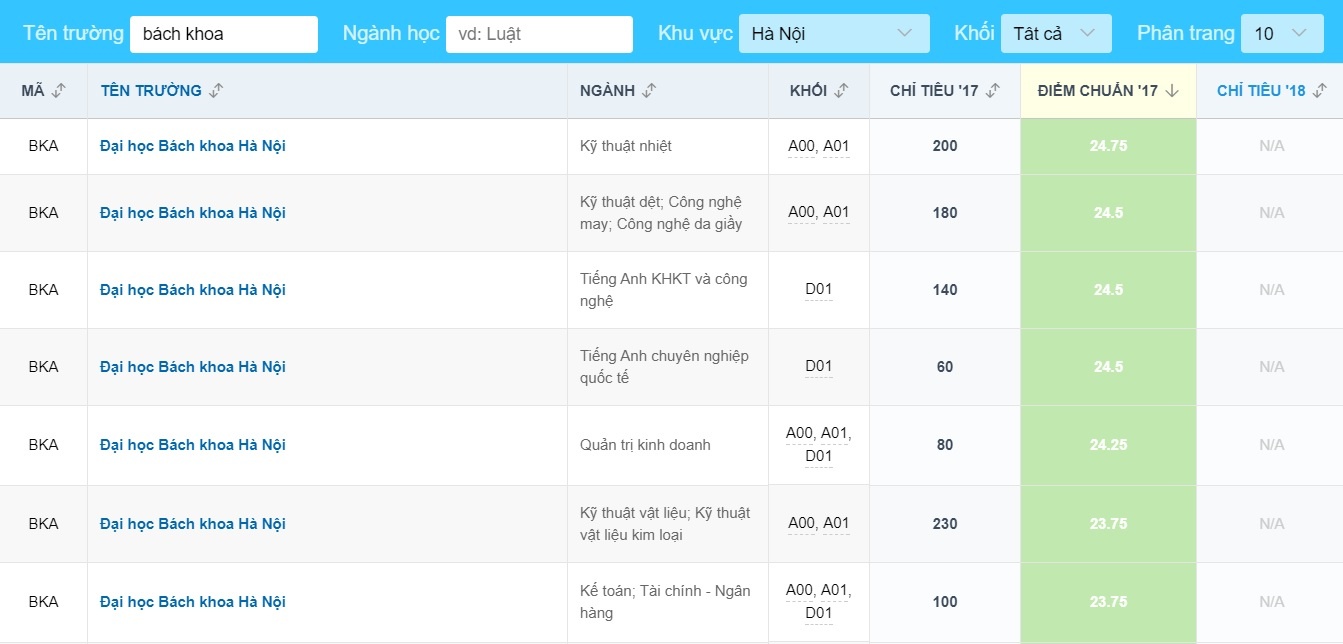Click the ĐIỂM CHUẨN '17 header text

(x=1097, y=91)
